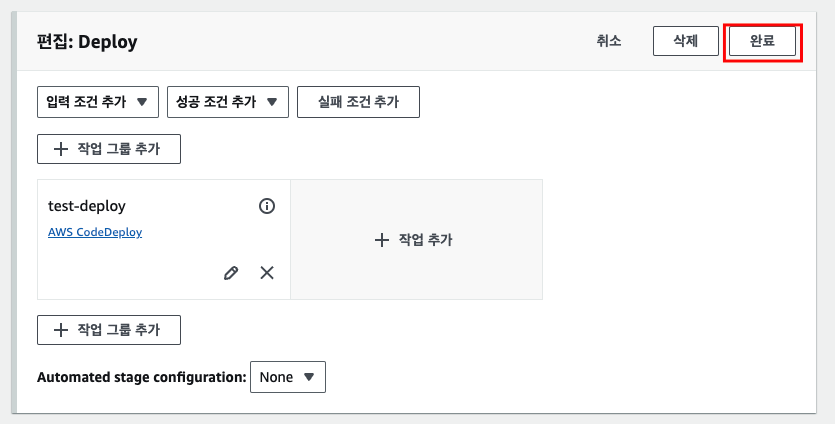
Task: Open Automated stage configuration None dropdown
Action: tap(288, 377)
